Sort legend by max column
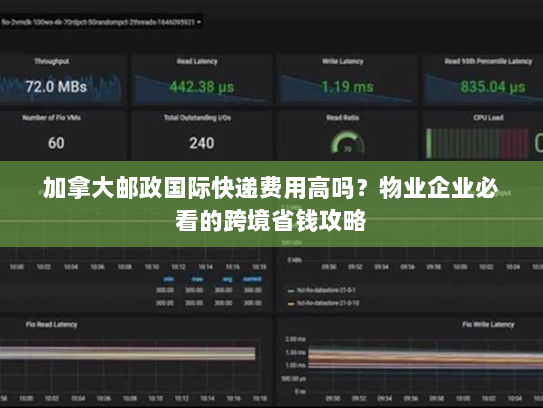Image resolution: width=543 pixels, height=408 pixels. [197, 279]
